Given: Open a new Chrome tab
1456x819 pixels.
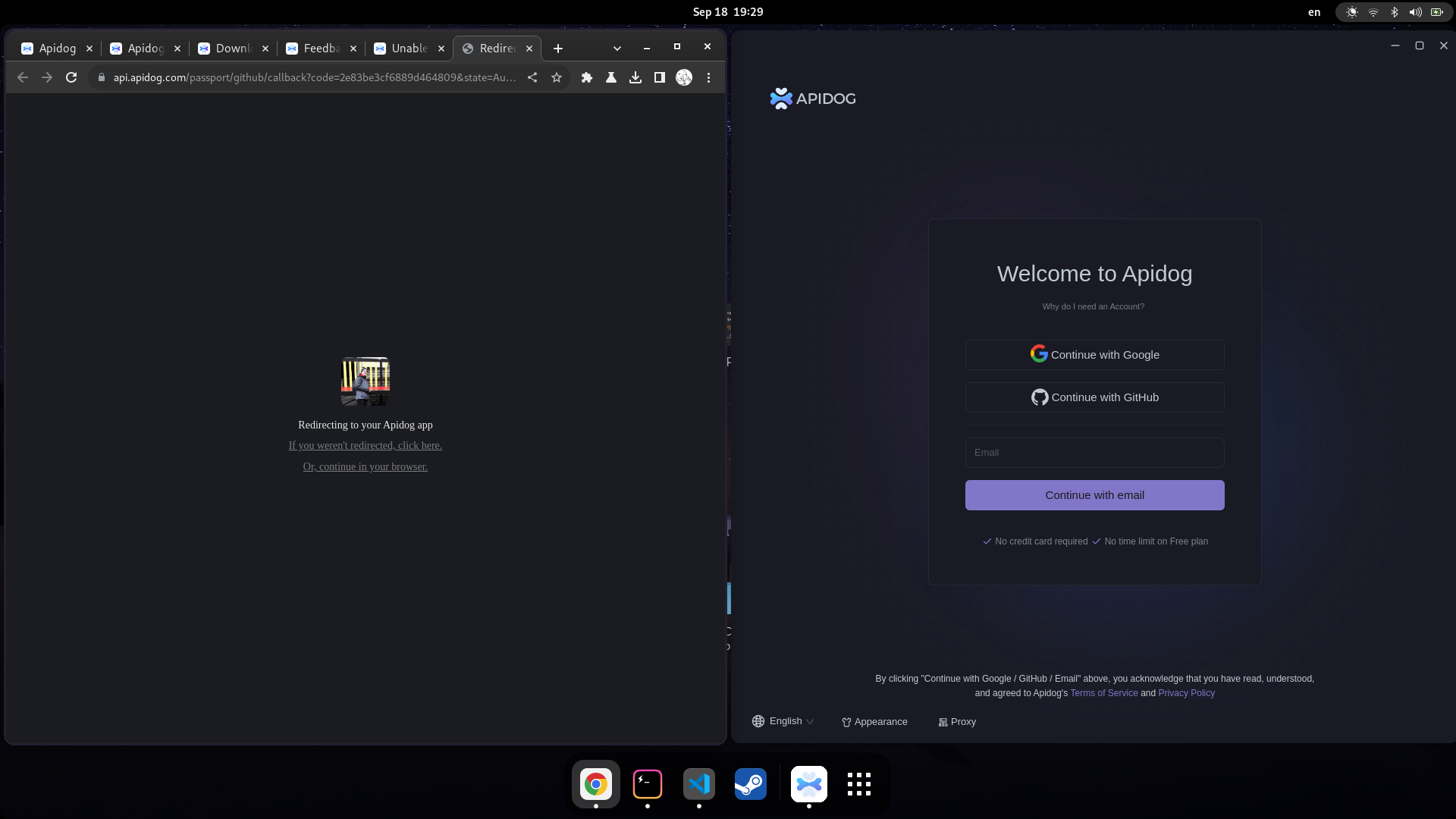Looking at the screenshot, I should [558, 49].
